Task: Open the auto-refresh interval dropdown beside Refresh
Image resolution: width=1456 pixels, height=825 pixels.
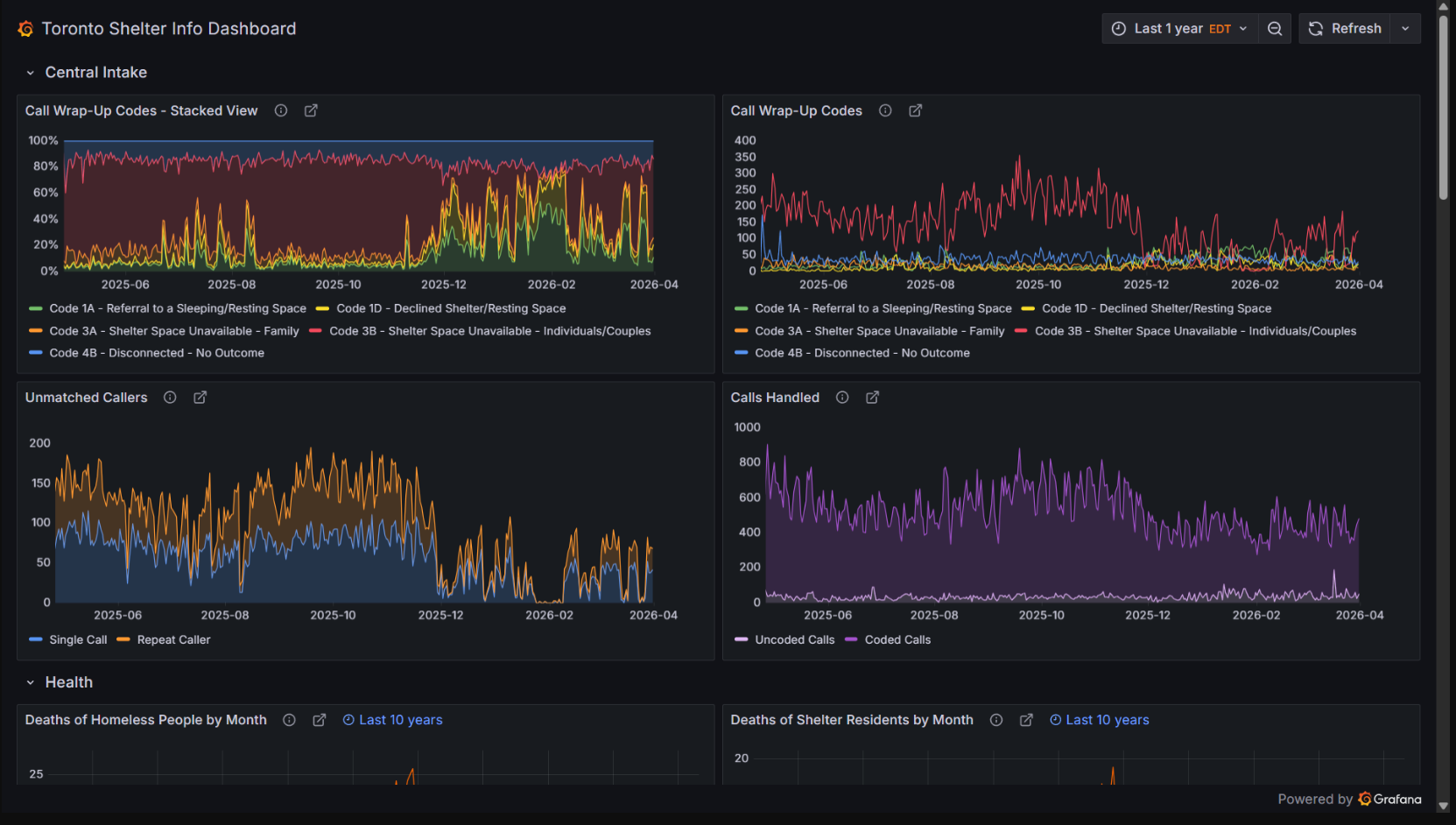Action: [x=1405, y=28]
